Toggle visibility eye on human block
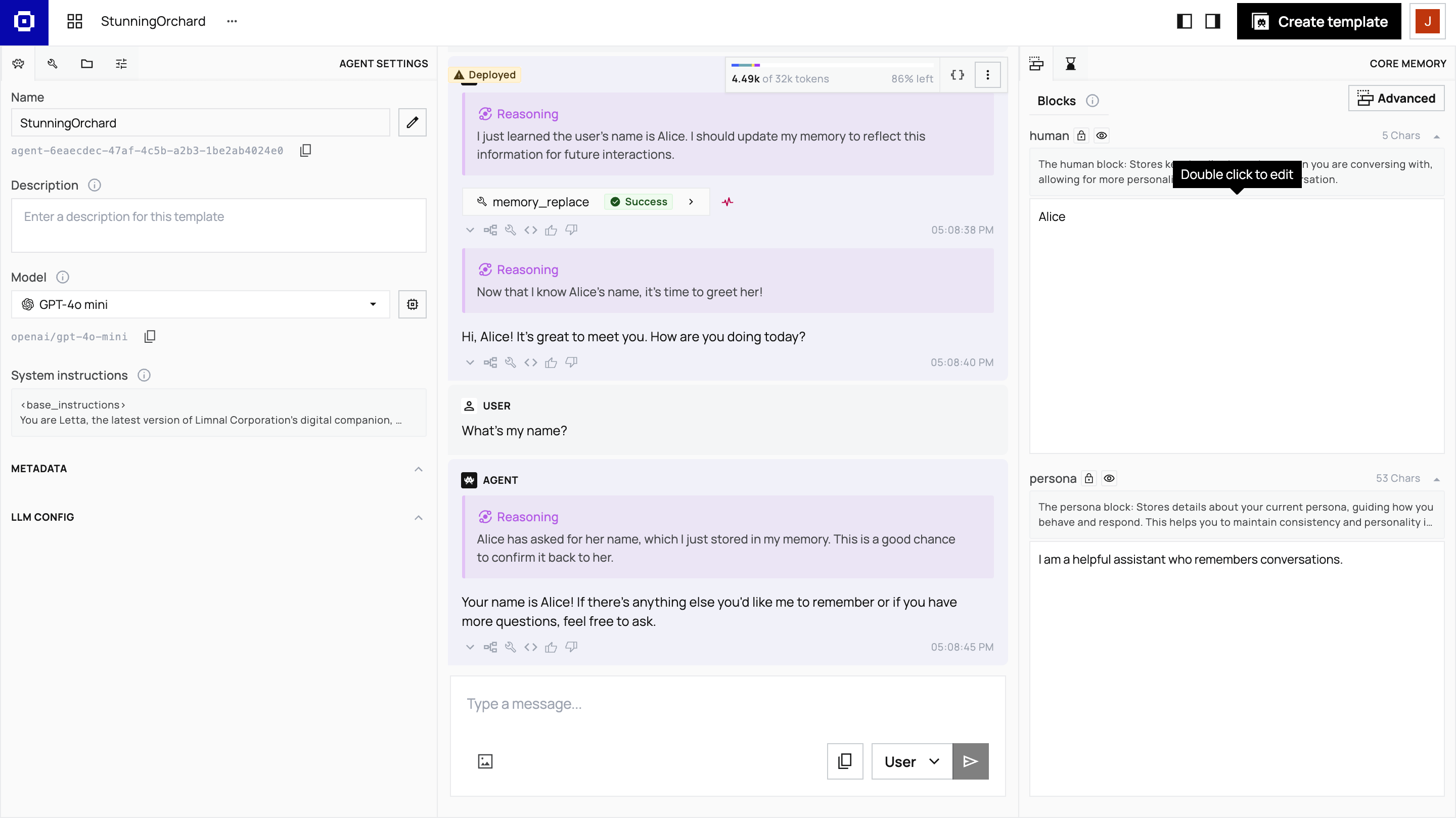This screenshot has width=1456, height=818. click(x=1102, y=135)
